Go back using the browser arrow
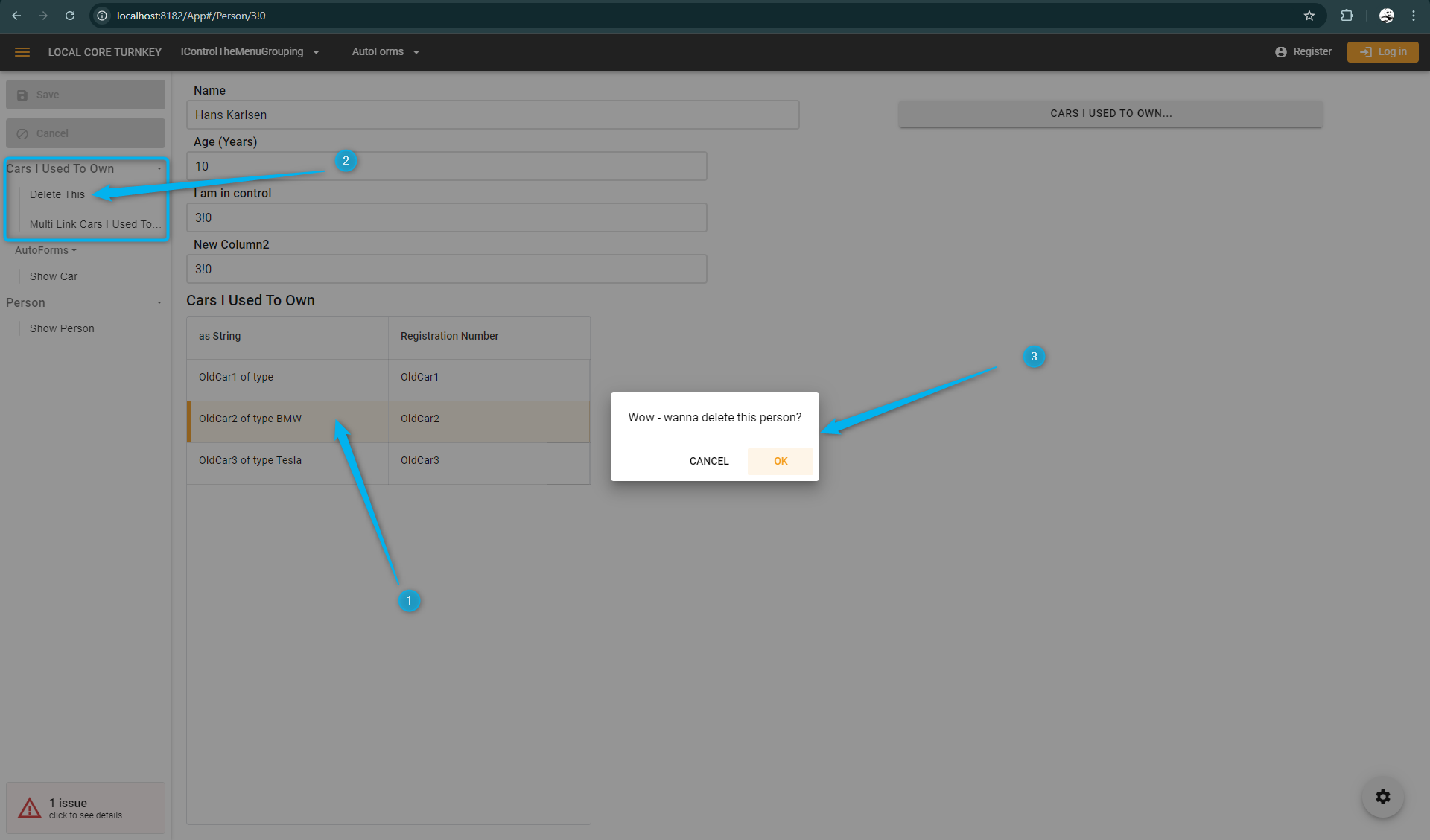 (16, 16)
